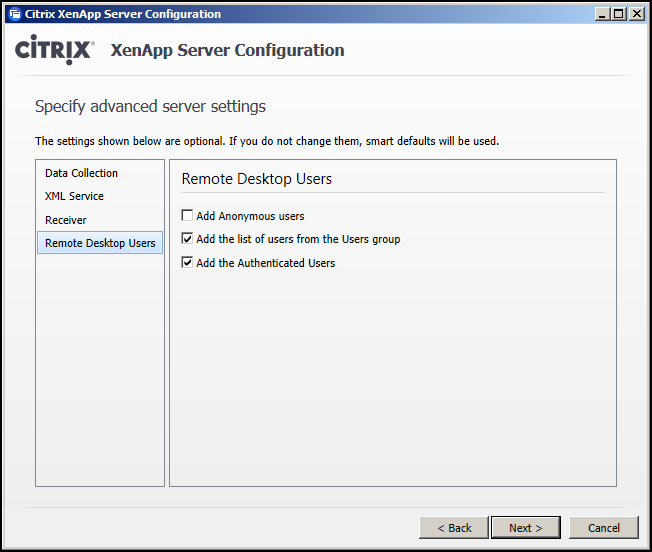Viewport: 652px width, 552px height.
Task: Uncheck Add the Authenticated Users
Action: [188, 263]
